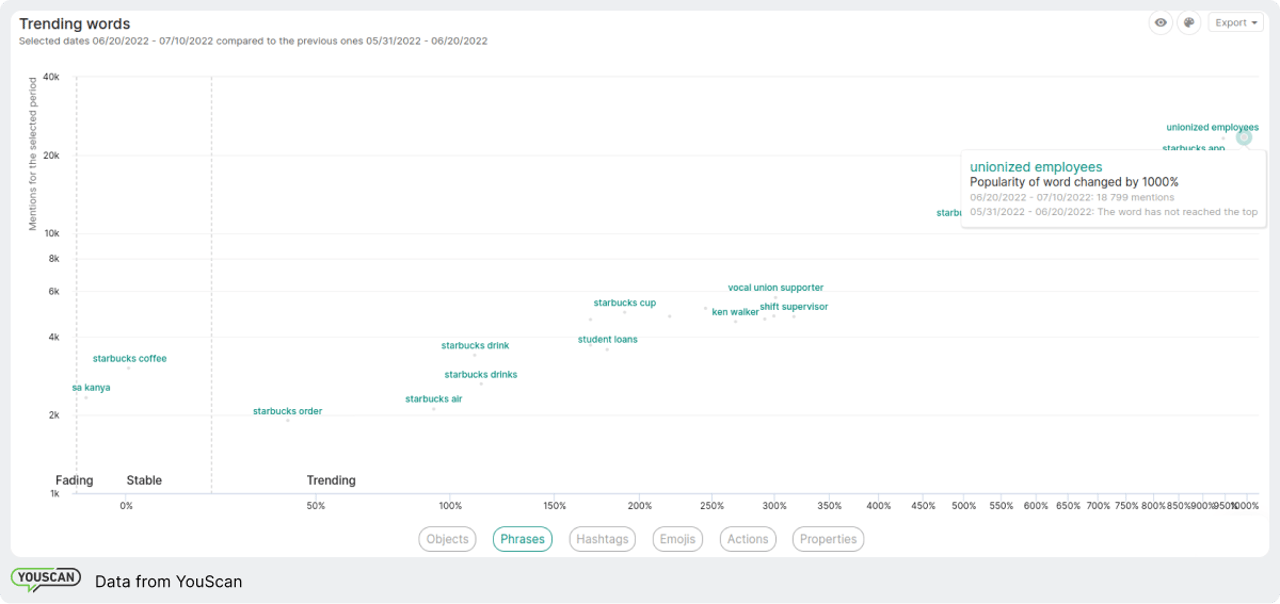Click the 'starbucks air' phrase
The image size is (1280, 604).
(433, 399)
